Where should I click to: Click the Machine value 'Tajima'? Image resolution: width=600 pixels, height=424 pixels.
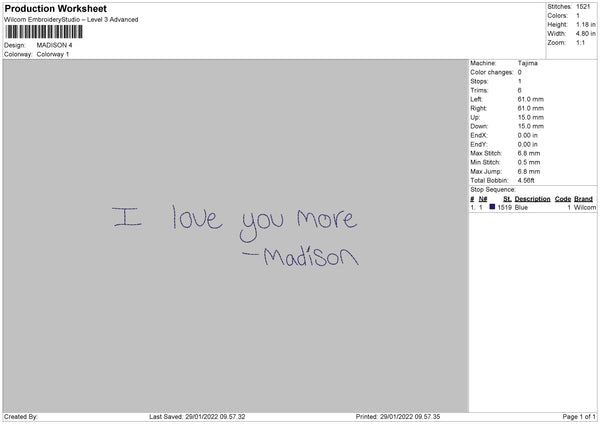(528, 63)
